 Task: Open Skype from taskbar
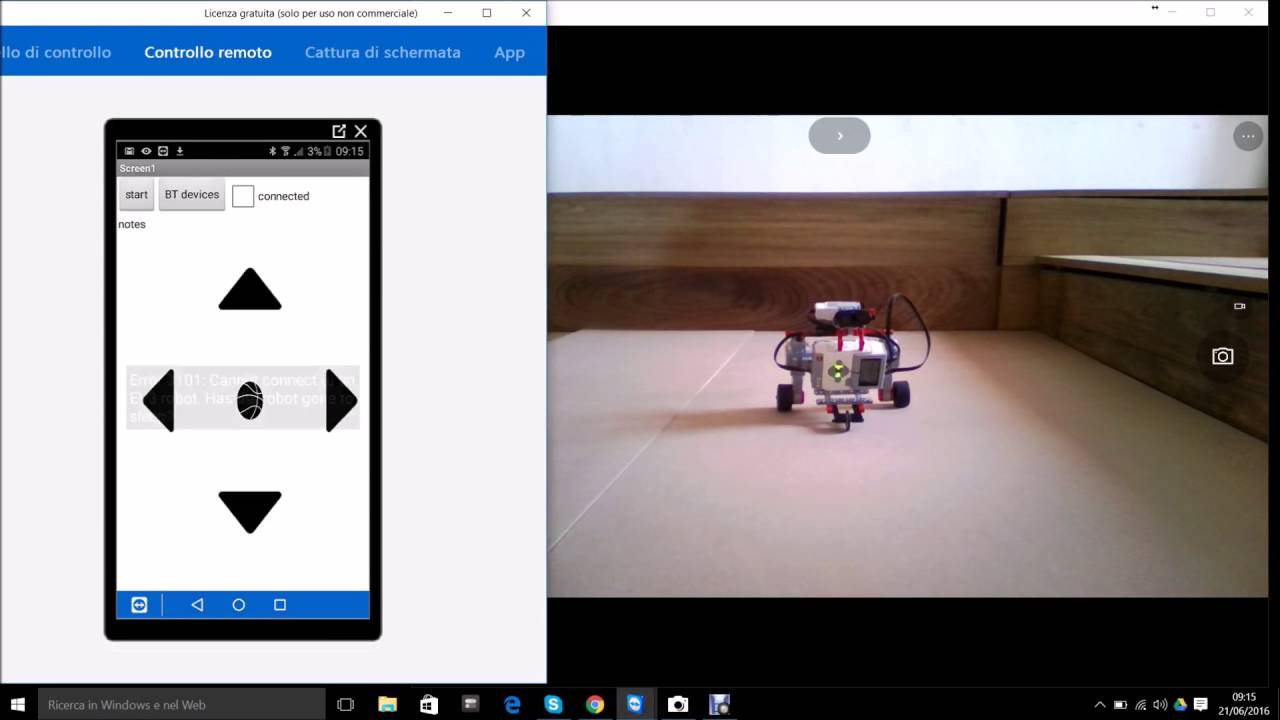pos(553,704)
